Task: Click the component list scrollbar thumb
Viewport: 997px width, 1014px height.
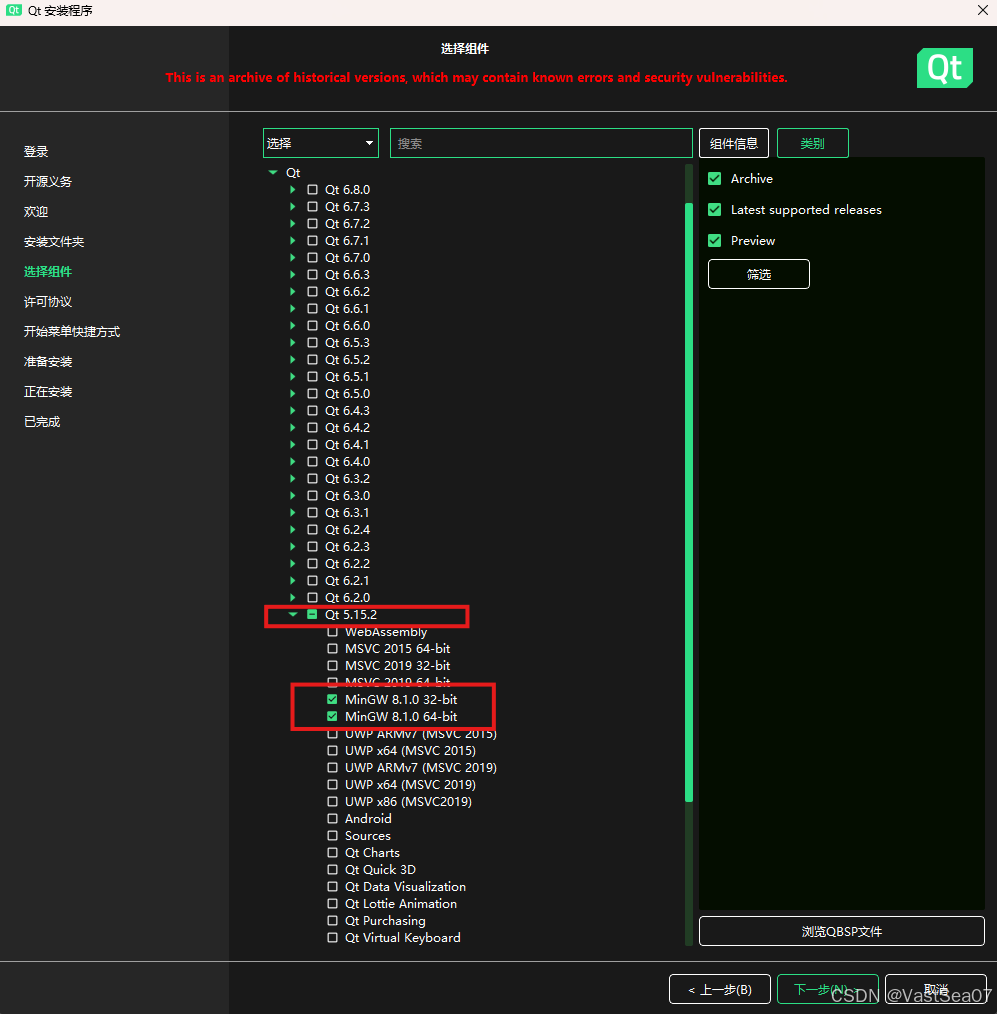Action: pos(689,502)
